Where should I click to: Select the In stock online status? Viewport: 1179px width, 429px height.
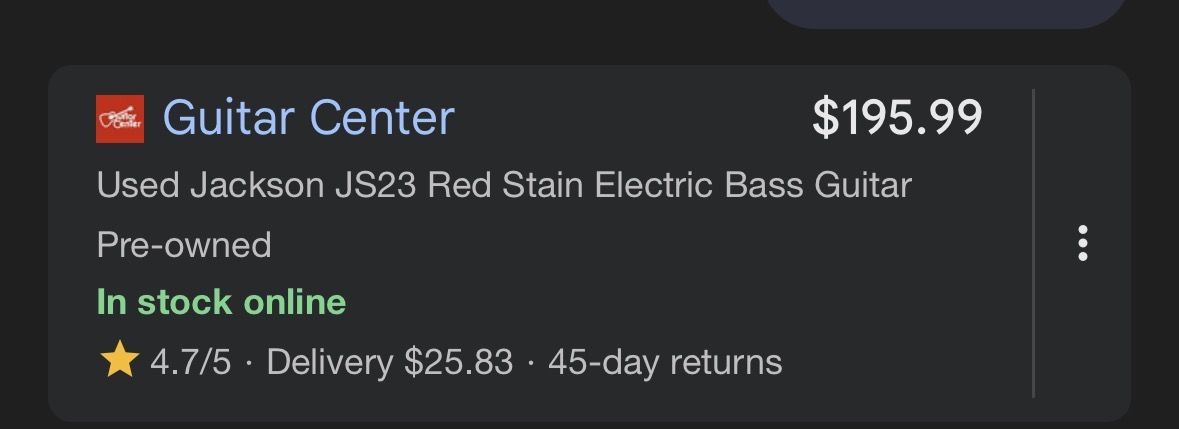(x=221, y=302)
